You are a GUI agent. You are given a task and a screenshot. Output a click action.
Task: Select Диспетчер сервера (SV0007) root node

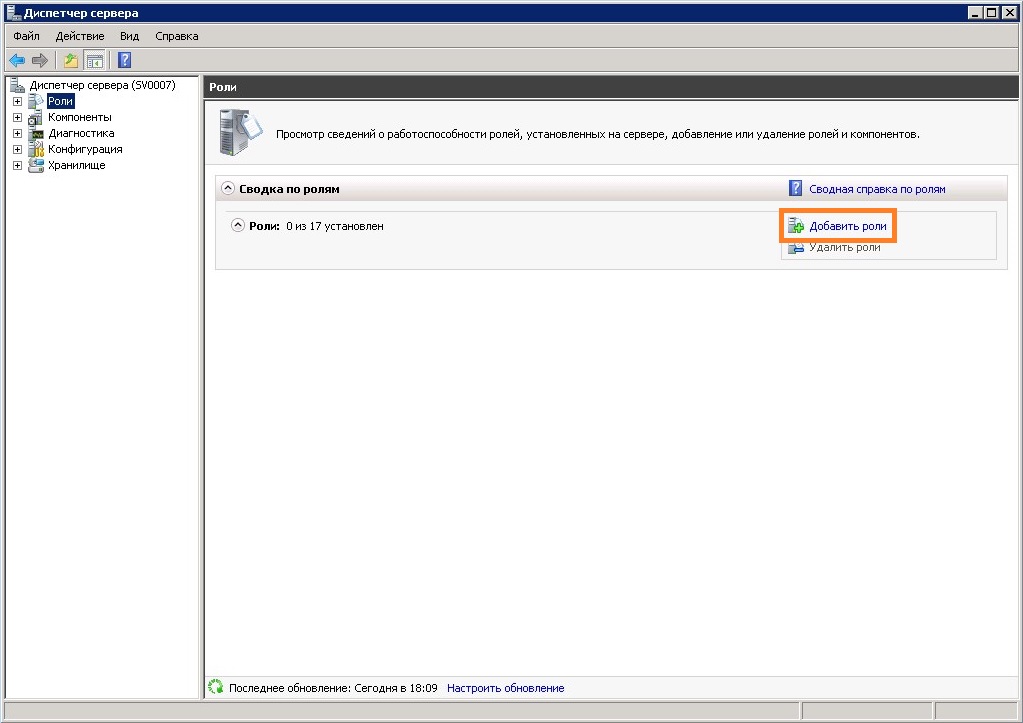pos(102,85)
